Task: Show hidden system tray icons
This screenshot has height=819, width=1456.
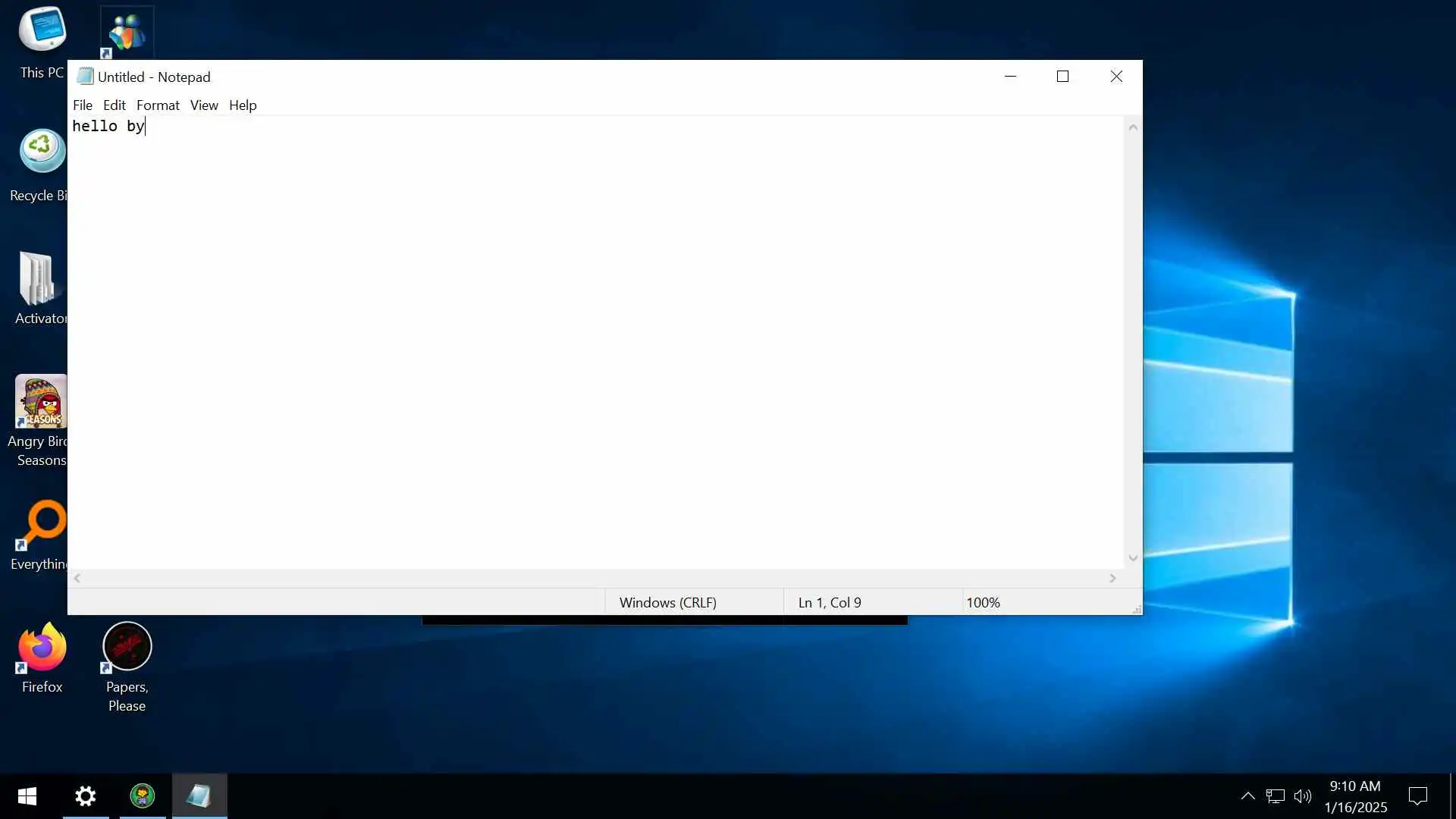Action: point(1247,795)
